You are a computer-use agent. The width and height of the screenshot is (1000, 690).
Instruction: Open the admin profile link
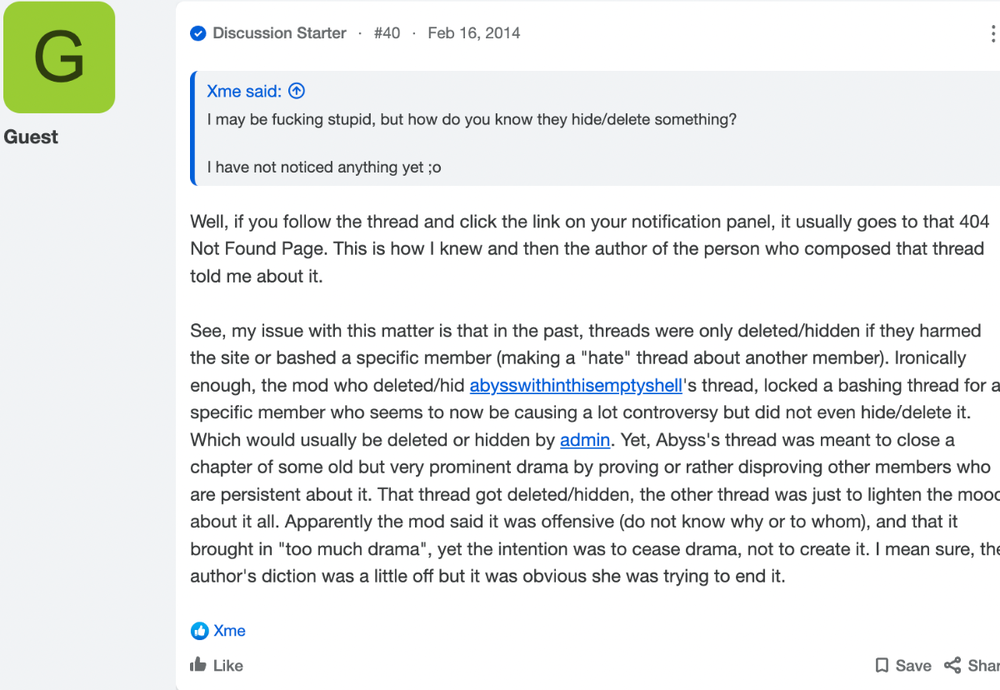point(585,440)
